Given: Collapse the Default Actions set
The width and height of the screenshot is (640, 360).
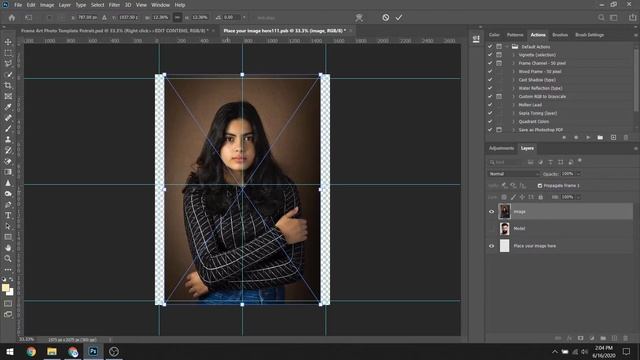Looking at the screenshot, I should pyautogui.click(x=507, y=47).
